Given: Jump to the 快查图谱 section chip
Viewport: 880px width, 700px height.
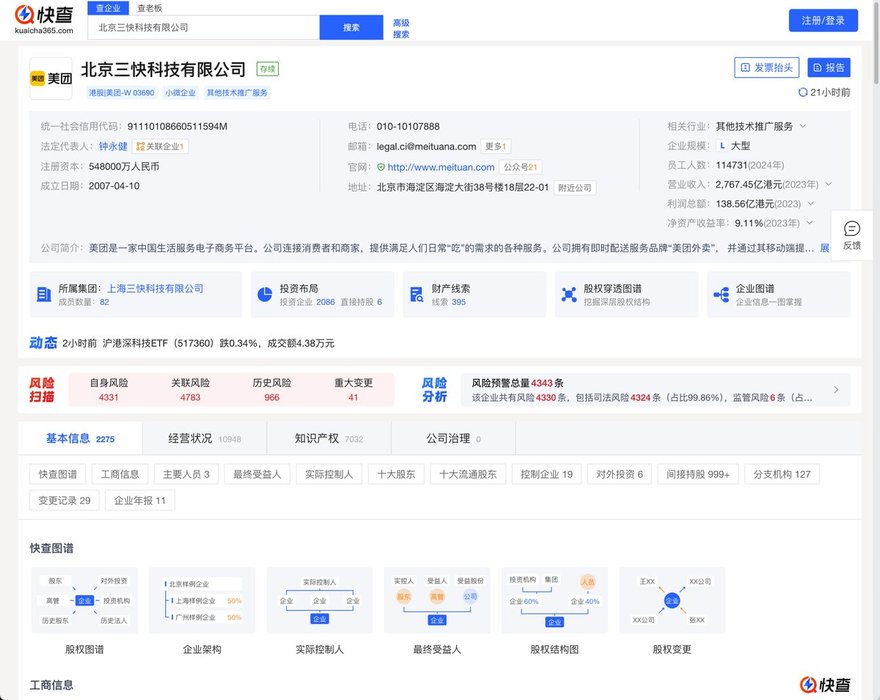Looking at the screenshot, I should [x=57, y=474].
